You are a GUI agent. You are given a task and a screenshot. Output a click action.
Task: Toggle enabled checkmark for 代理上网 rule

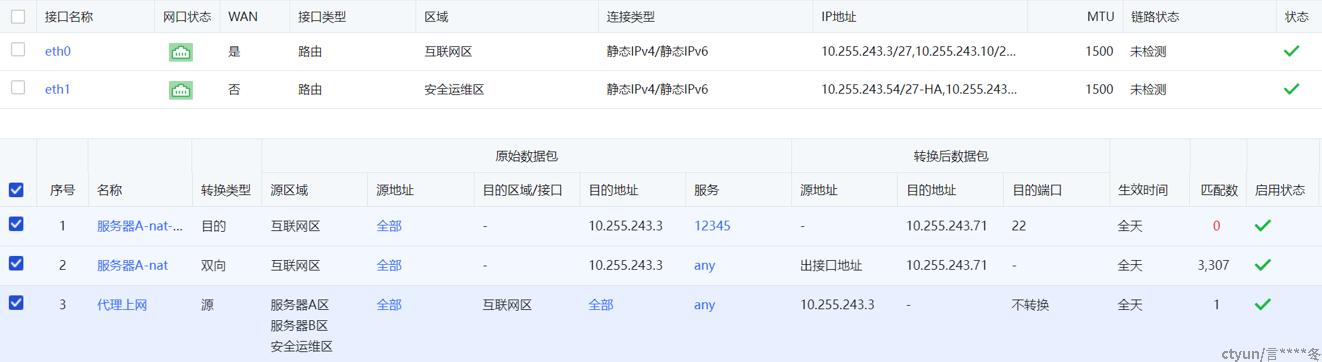pyautogui.click(x=1263, y=304)
